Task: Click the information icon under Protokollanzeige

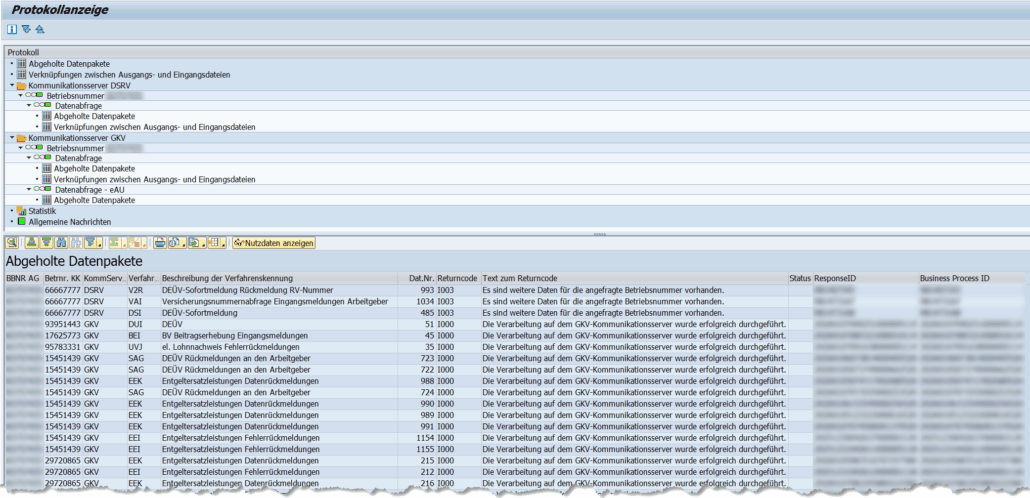Action: [13, 30]
